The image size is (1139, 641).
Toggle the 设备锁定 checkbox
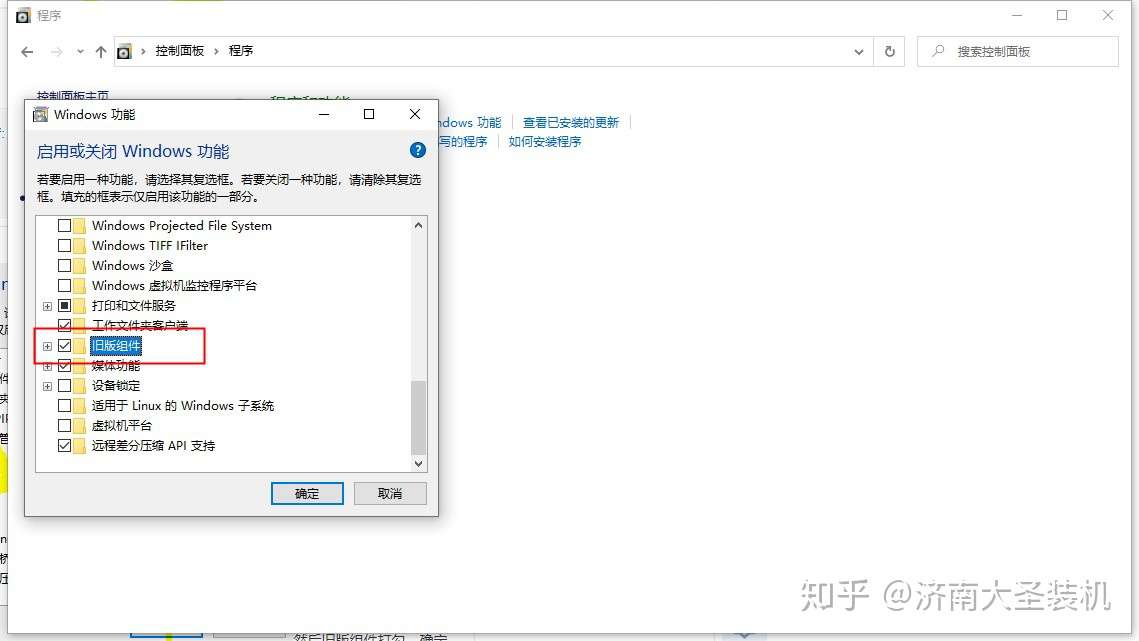tap(65, 386)
